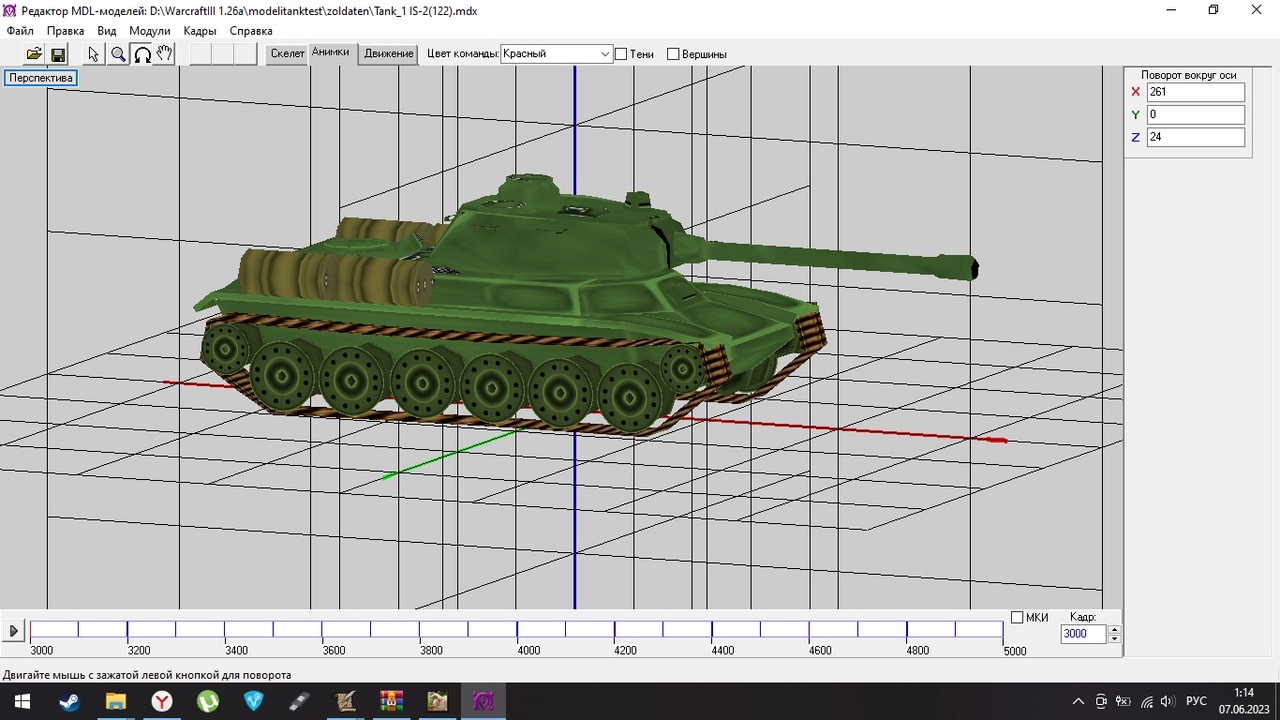This screenshot has height=720, width=1280.
Task: Click the purple MDL editor taskbar icon
Action: click(483, 702)
